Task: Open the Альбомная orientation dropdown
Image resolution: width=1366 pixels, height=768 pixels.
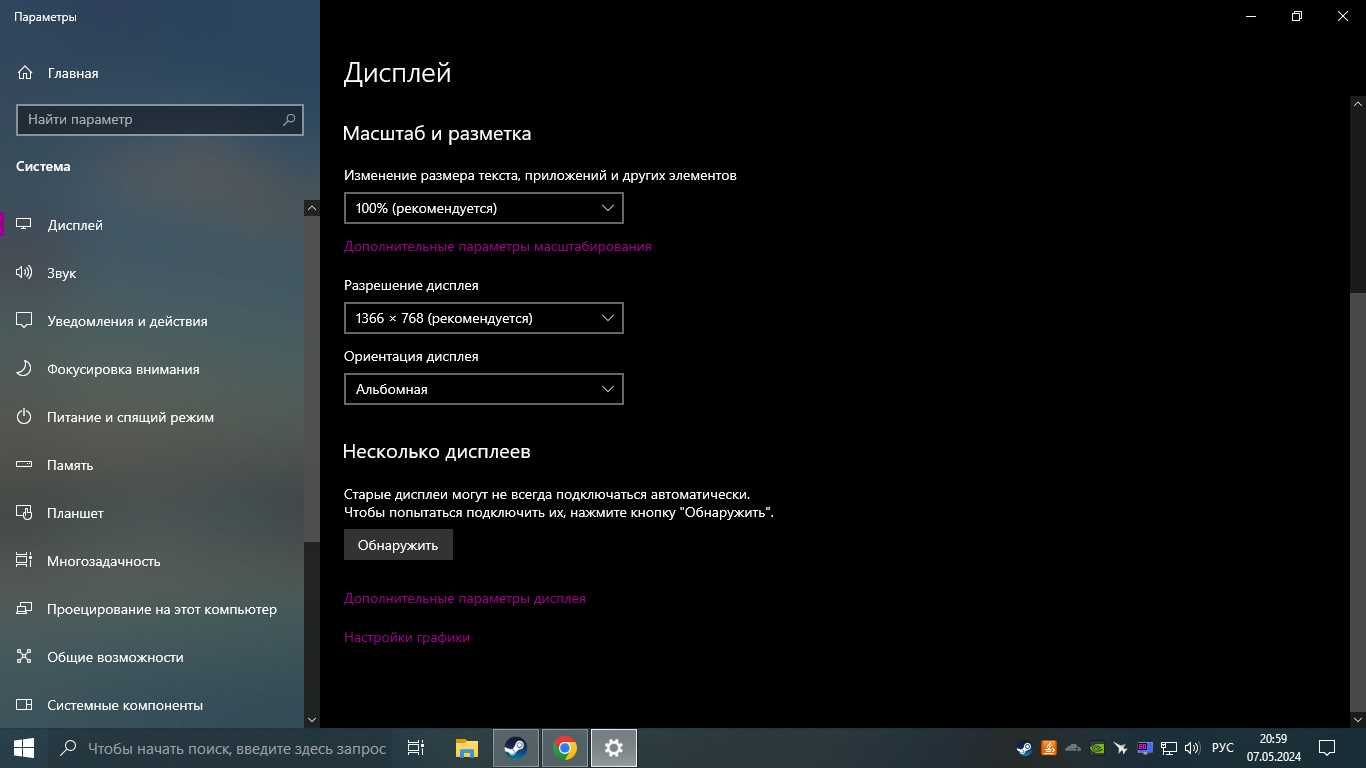Action: pos(483,389)
